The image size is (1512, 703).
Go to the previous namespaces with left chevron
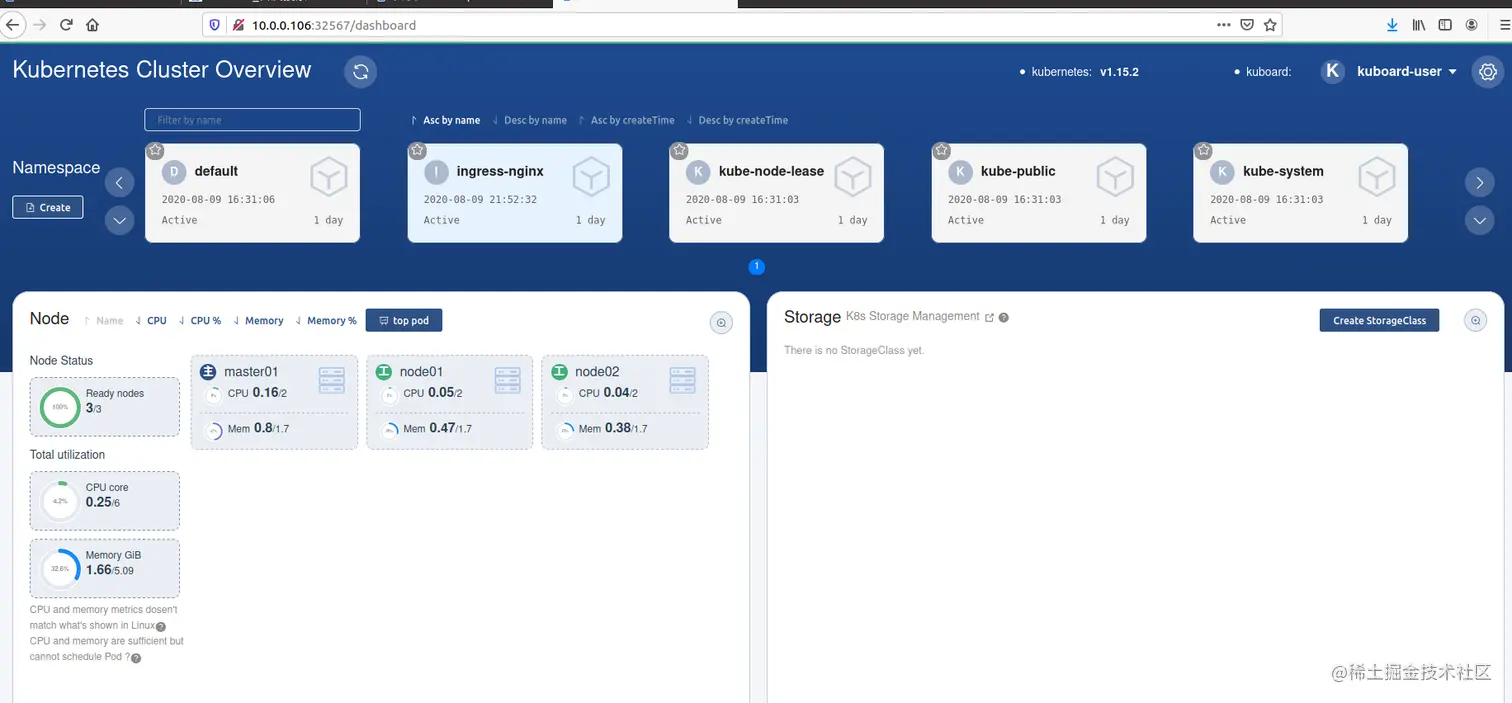(x=119, y=182)
